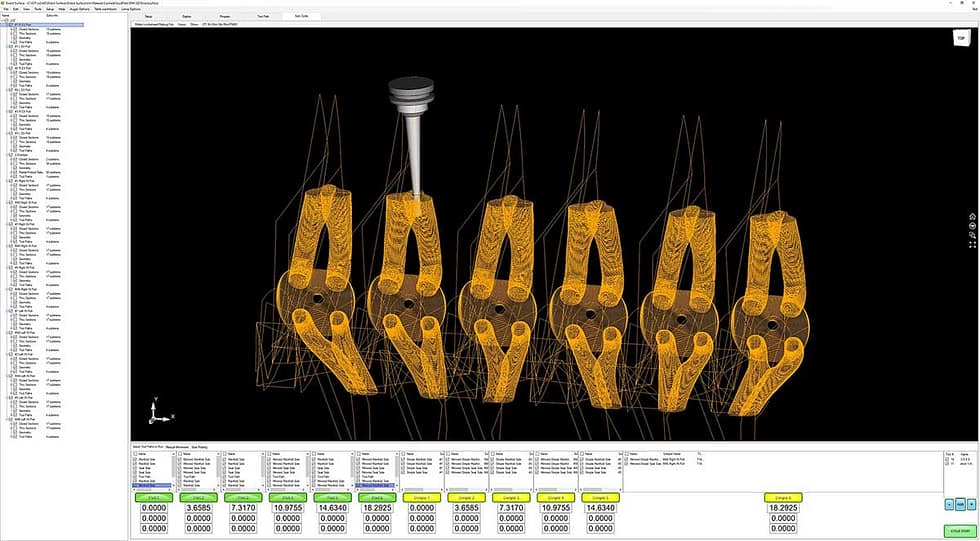Open the Show dropdown above the viewport

point(194,24)
